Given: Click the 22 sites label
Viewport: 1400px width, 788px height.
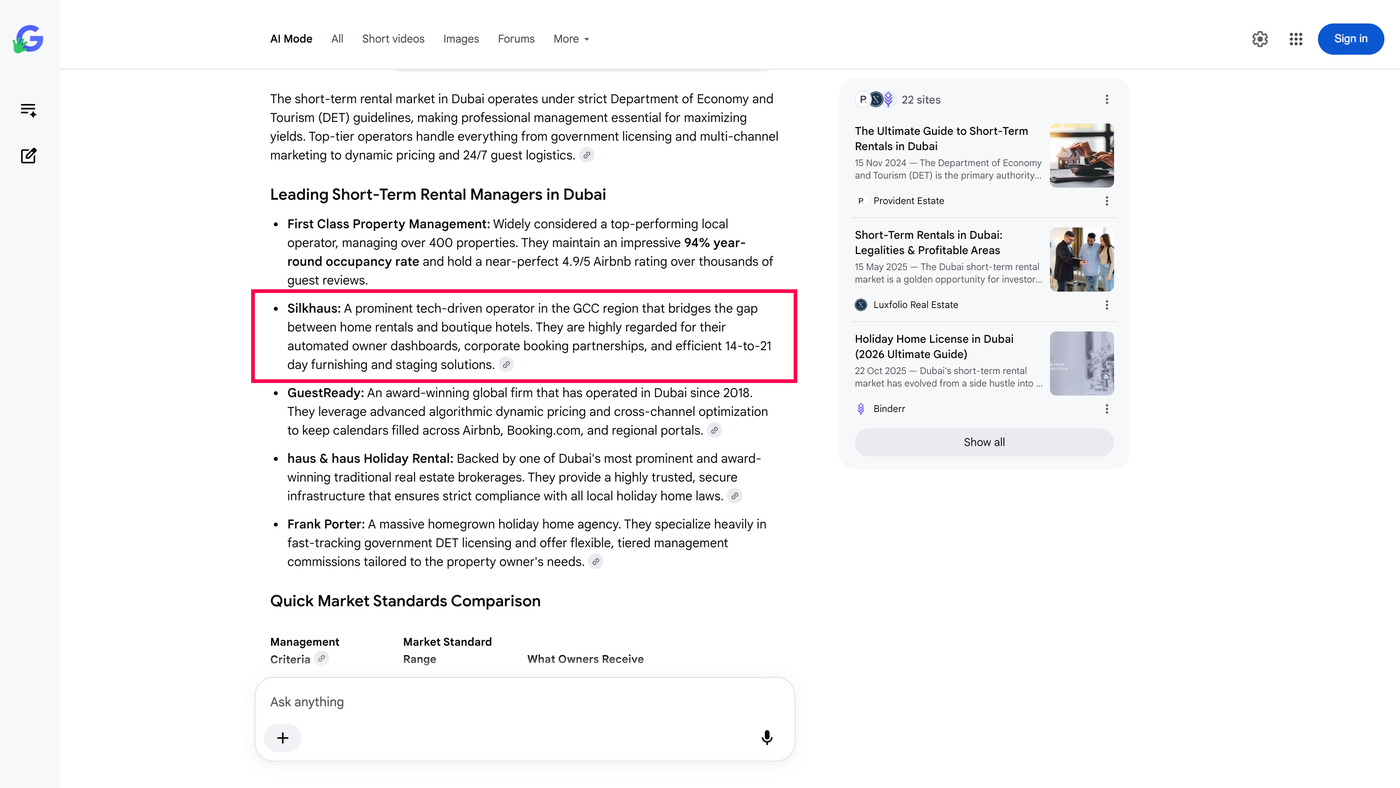Looking at the screenshot, I should (x=921, y=100).
